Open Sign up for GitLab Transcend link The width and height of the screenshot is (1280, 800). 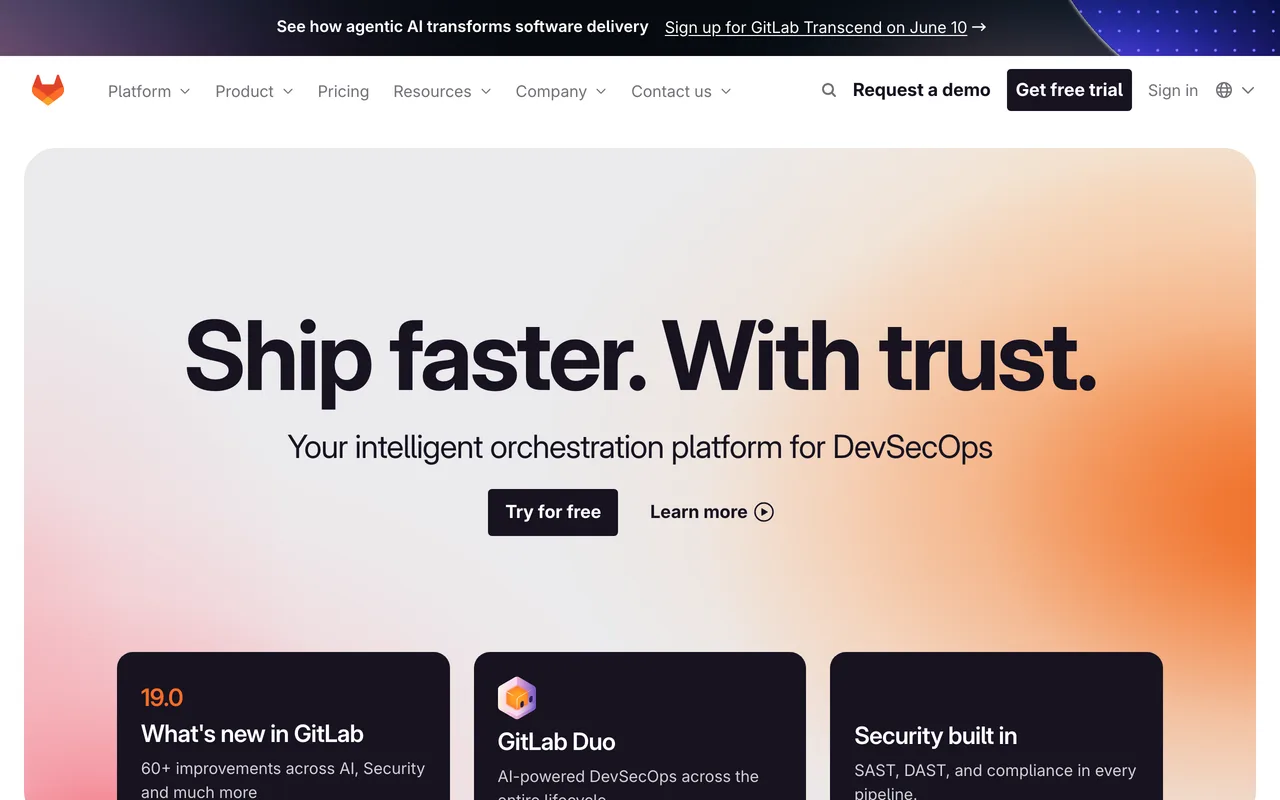point(816,27)
